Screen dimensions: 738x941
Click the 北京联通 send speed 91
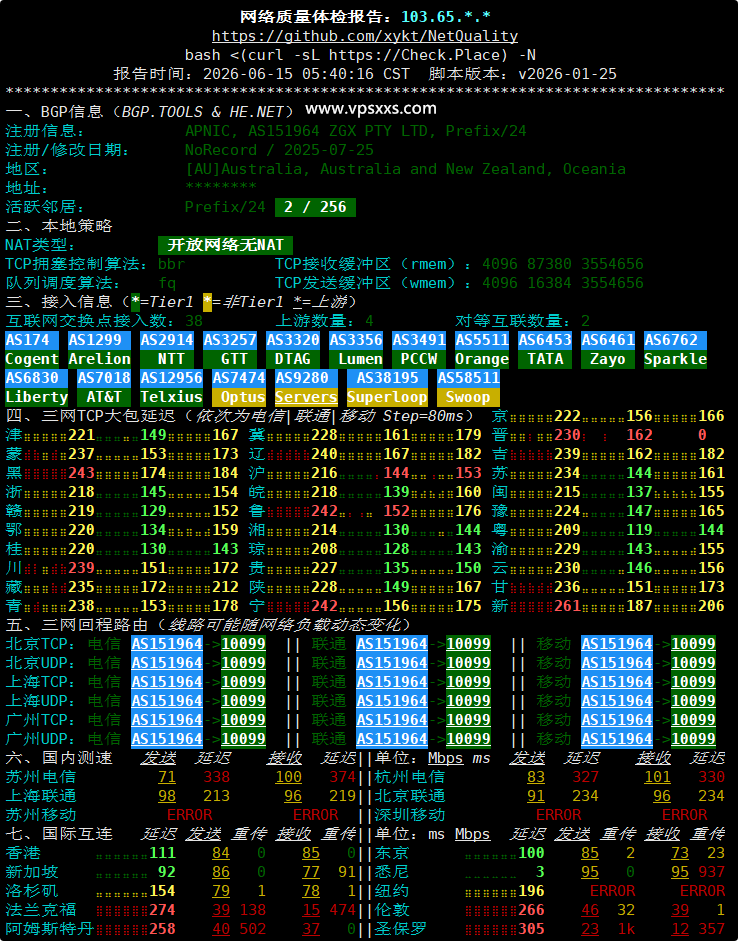click(x=536, y=796)
